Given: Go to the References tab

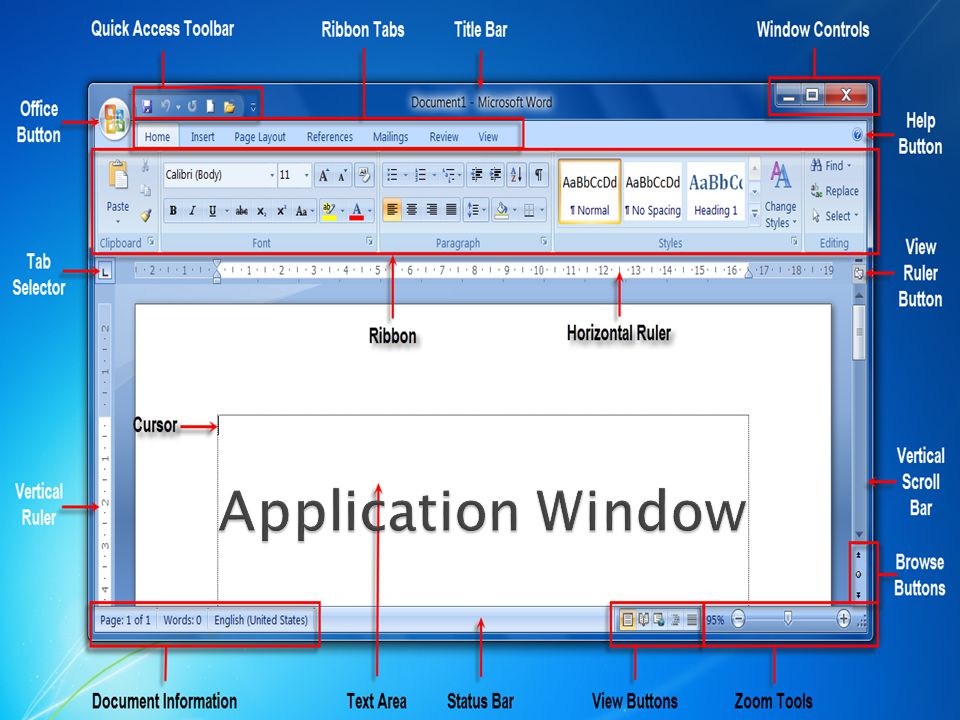Looking at the screenshot, I should (329, 137).
